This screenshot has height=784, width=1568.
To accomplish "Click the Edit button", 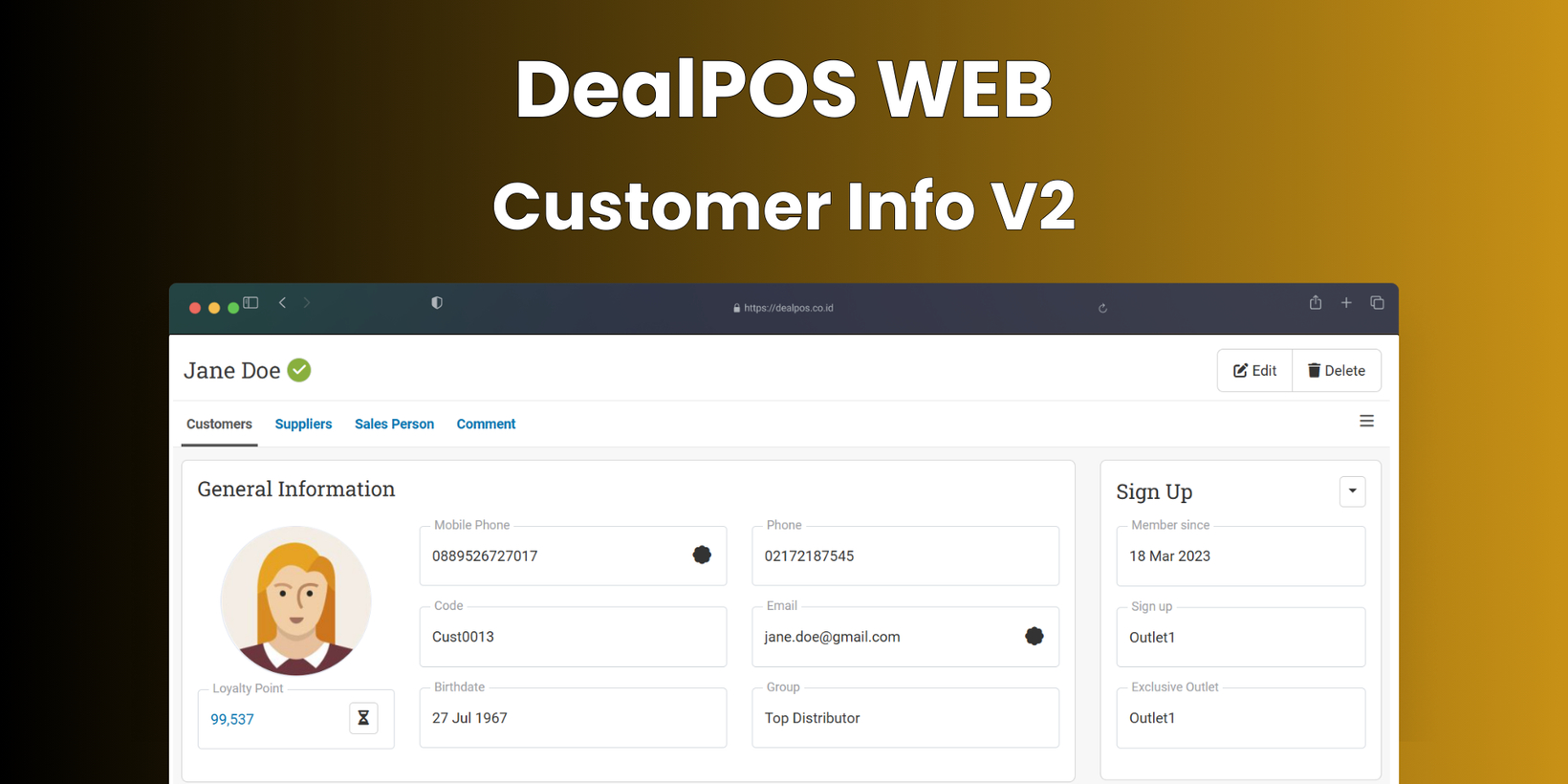I will point(1254,371).
